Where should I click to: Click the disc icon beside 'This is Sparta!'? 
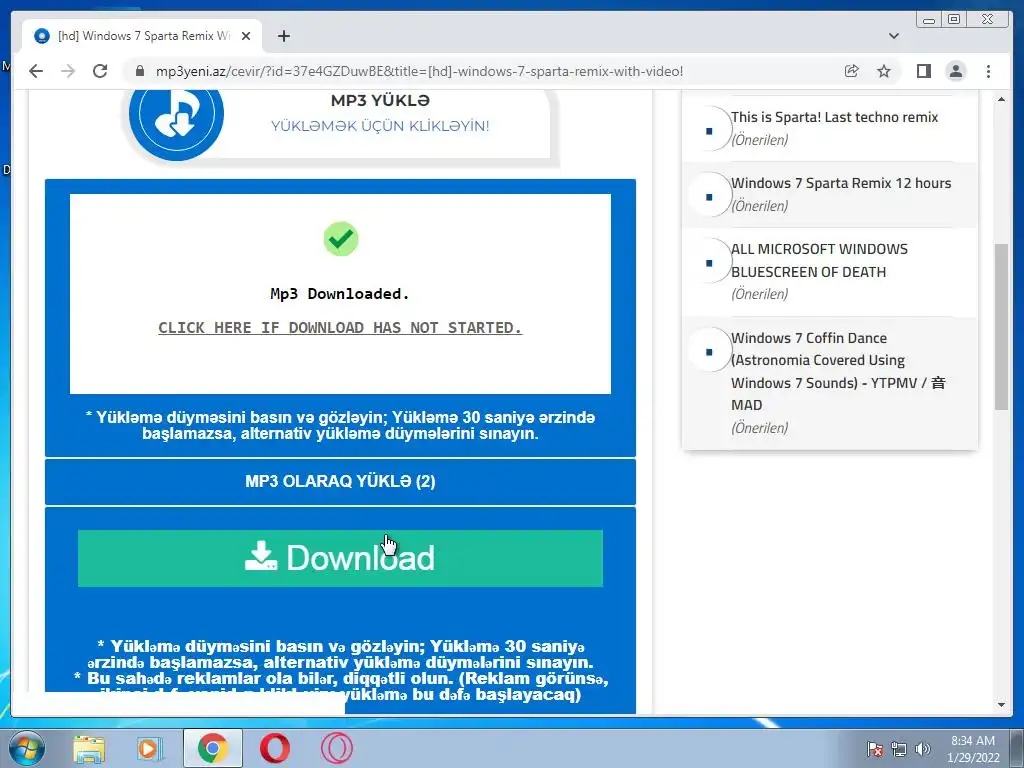coord(709,129)
